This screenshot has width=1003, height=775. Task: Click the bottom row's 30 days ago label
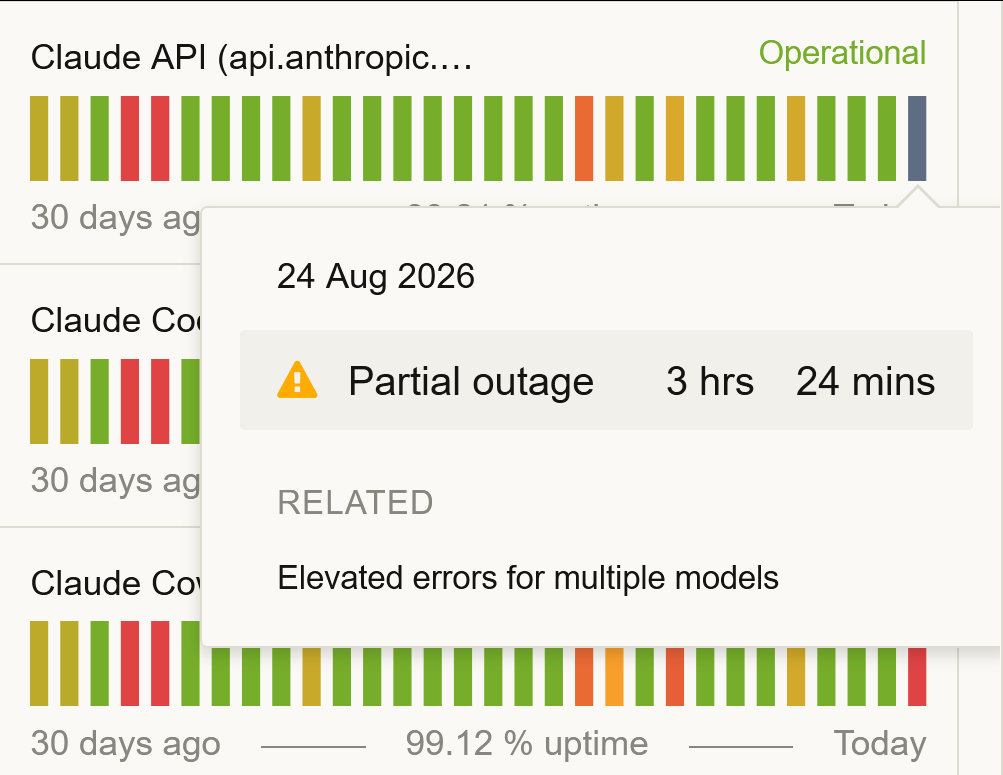coord(125,744)
